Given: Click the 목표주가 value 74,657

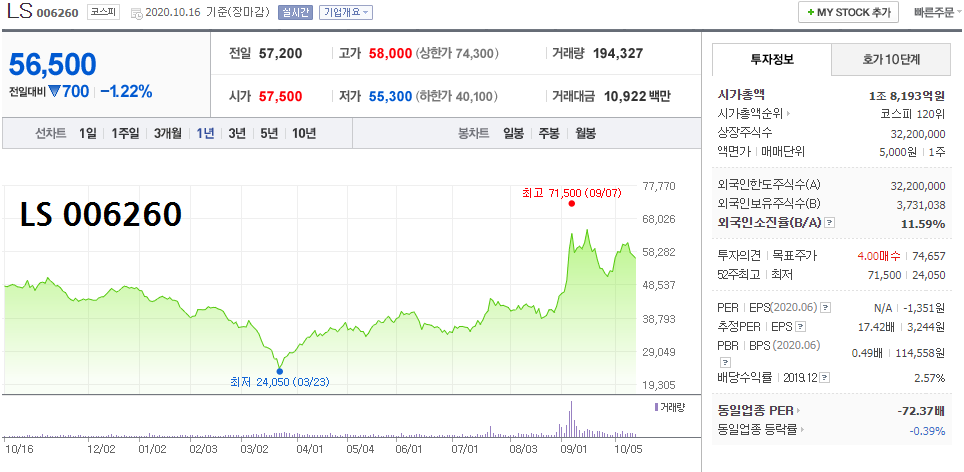Looking at the screenshot, I should pyautogui.click(x=928, y=256).
